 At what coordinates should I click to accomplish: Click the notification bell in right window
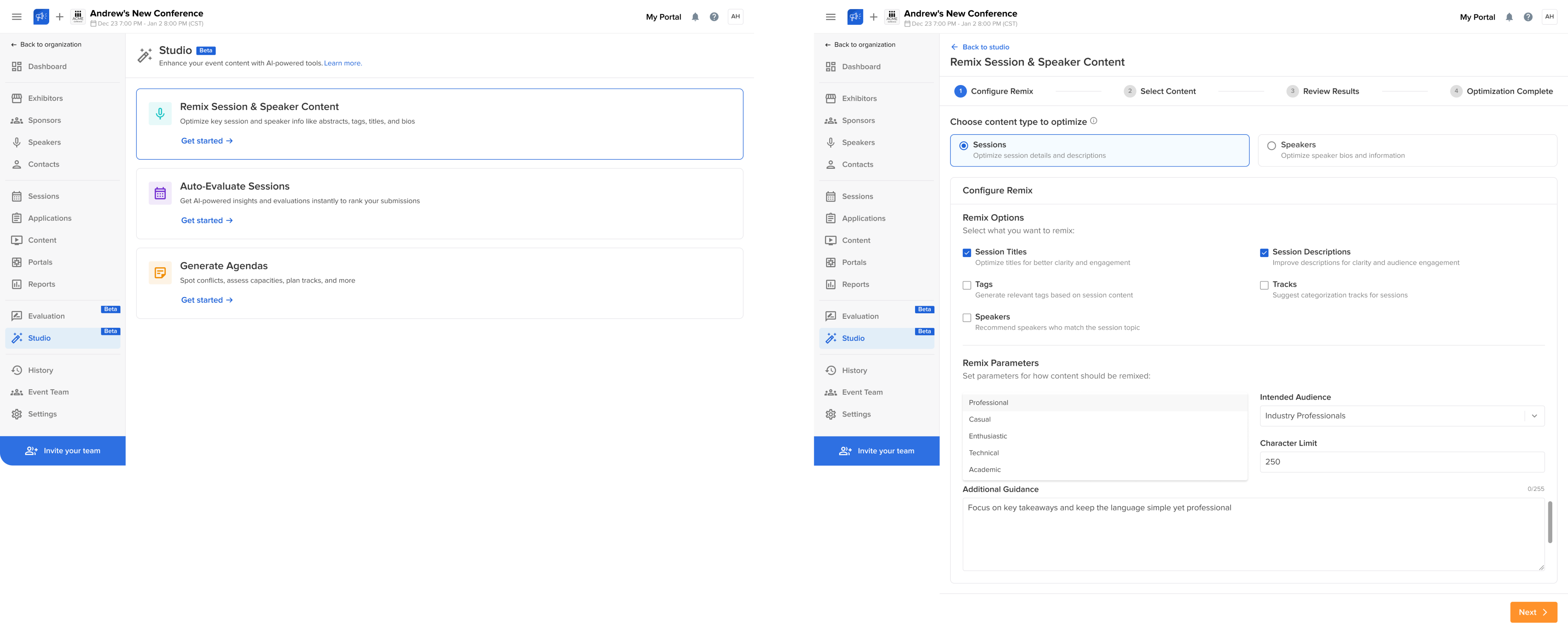1509,17
